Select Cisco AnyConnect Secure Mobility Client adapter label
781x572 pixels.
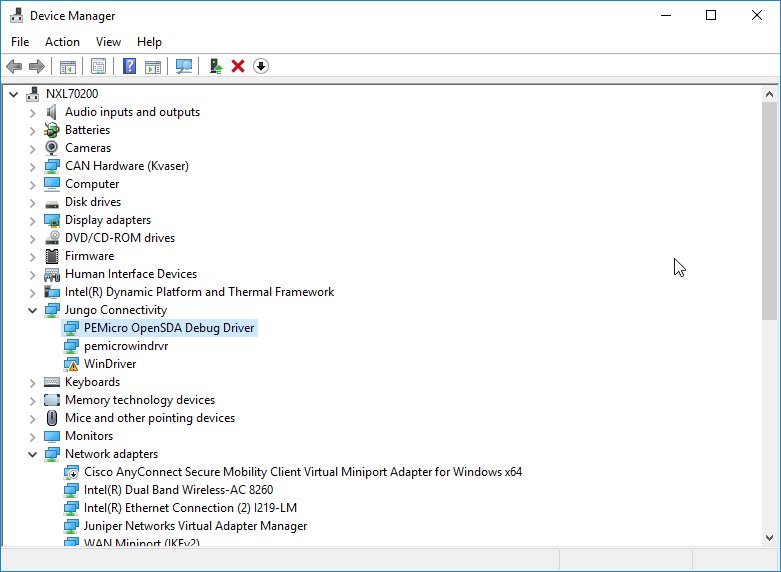(x=303, y=472)
